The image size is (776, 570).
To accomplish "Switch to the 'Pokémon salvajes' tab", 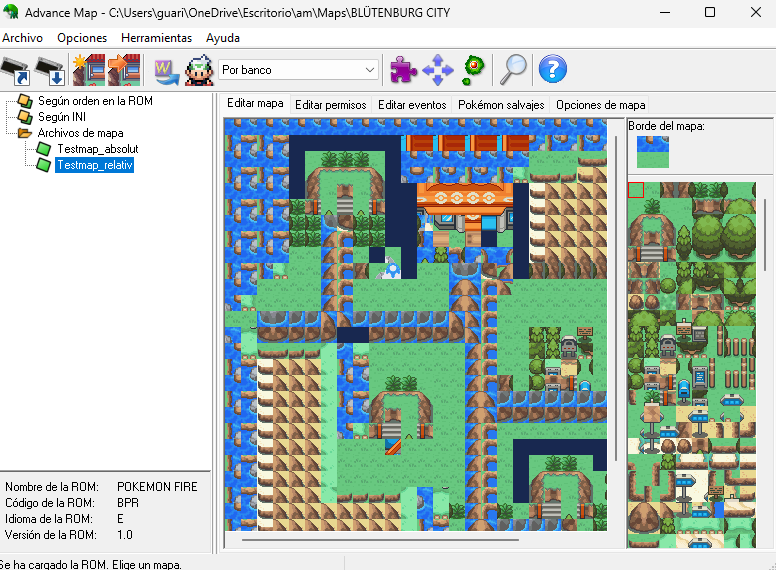I will (501, 105).
